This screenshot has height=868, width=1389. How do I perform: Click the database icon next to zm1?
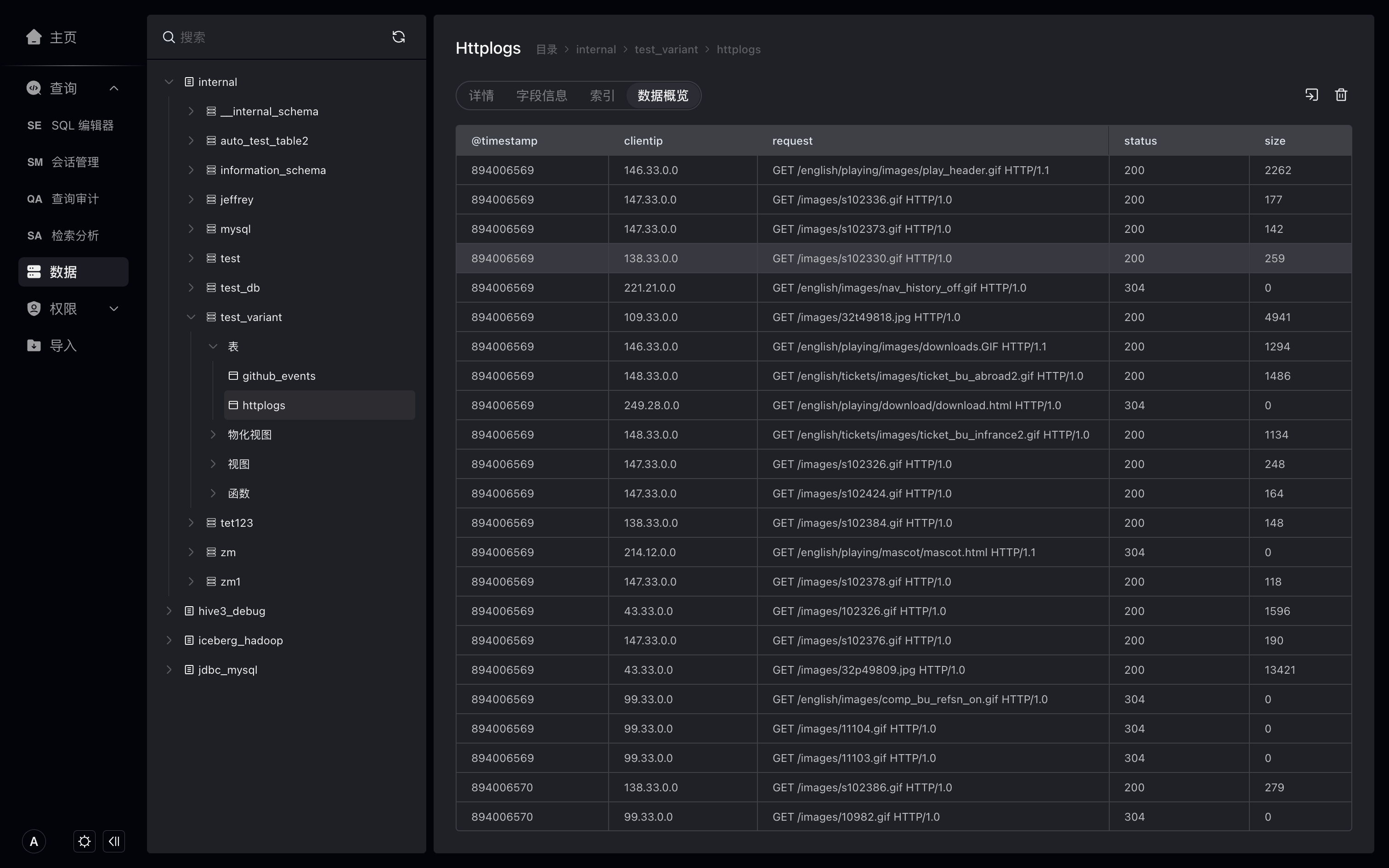tap(211, 581)
